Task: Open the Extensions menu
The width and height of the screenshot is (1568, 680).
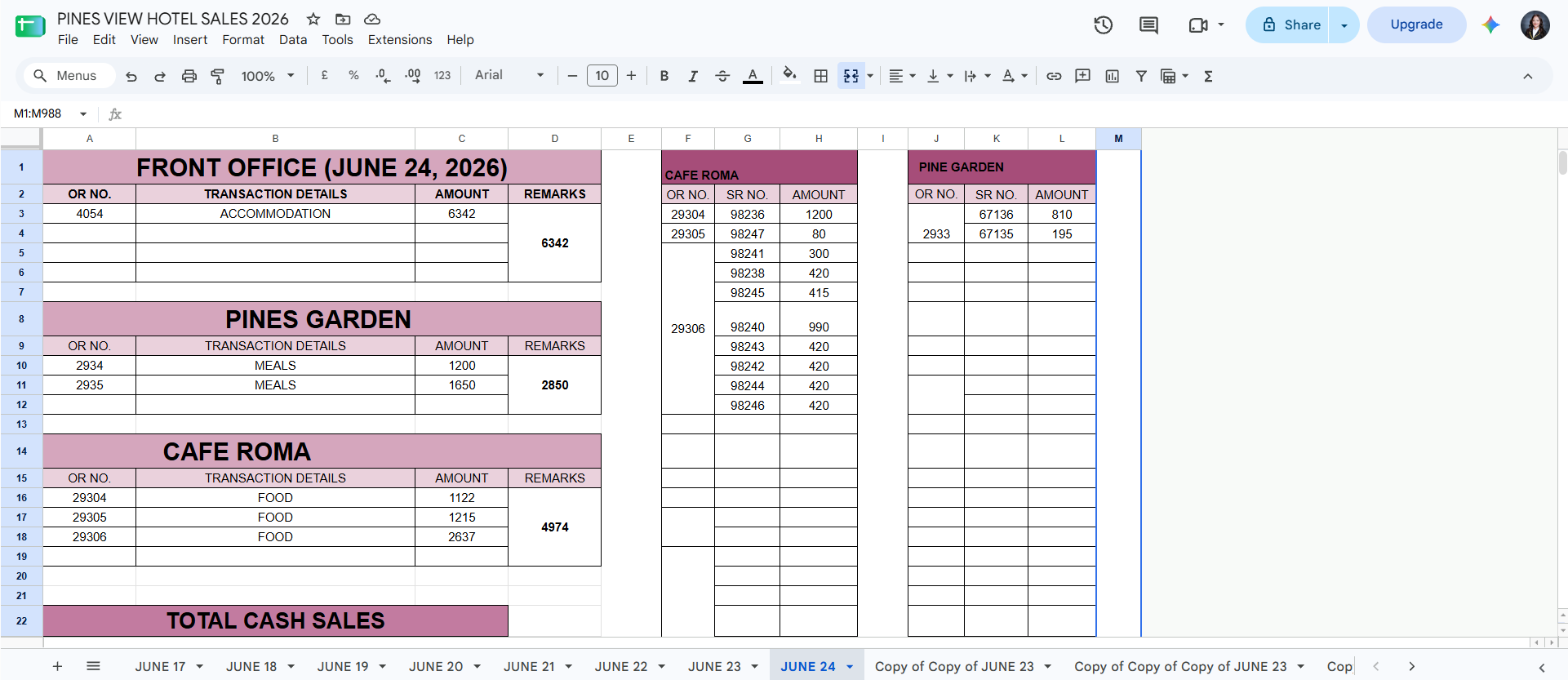Action: click(400, 40)
